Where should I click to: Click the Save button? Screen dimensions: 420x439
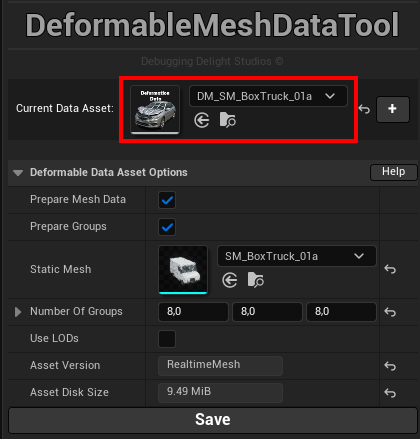[x=213, y=420]
